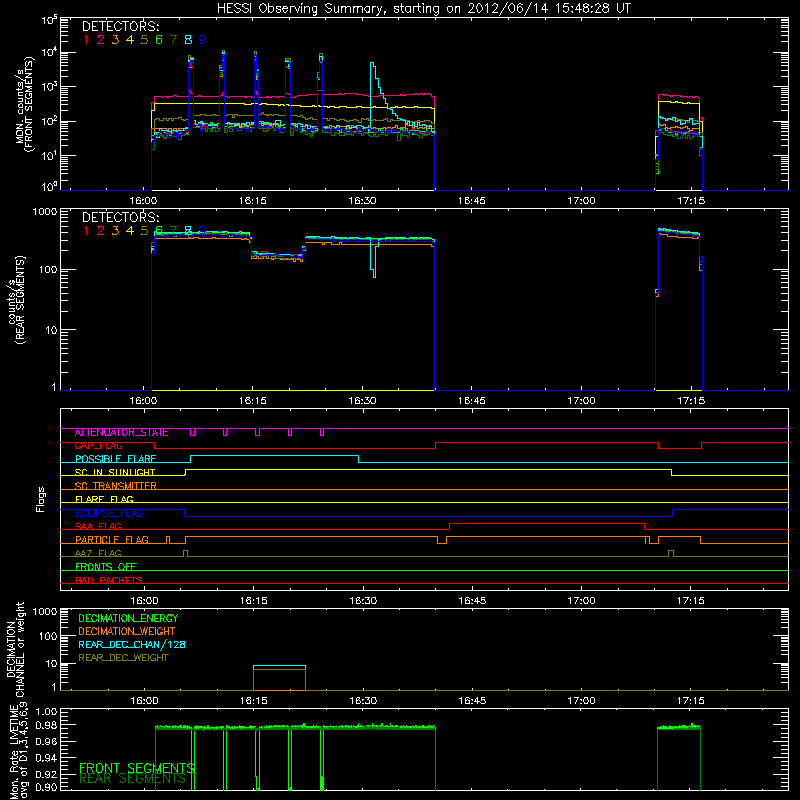Click the REAR_DEC_WEIGHT legend entry
The width and height of the screenshot is (800, 800).
(x=123, y=658)
